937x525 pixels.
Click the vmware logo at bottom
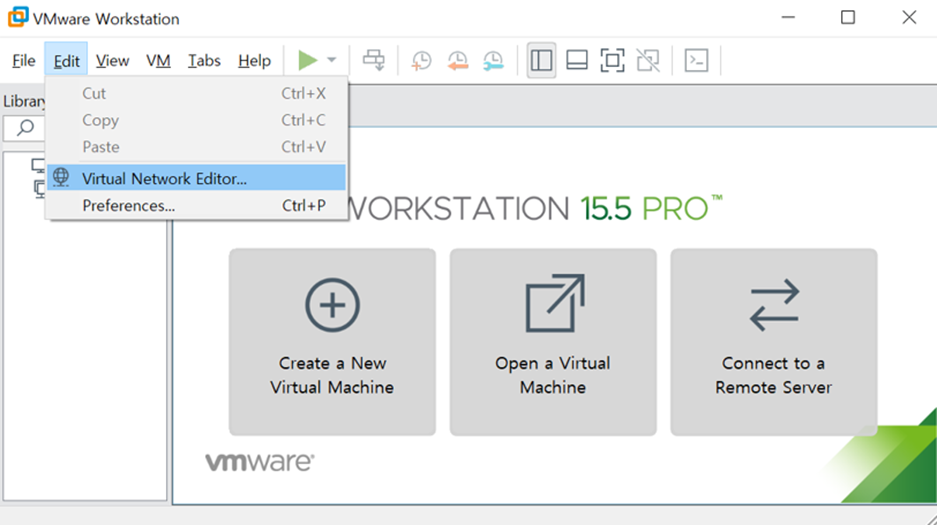259,462
